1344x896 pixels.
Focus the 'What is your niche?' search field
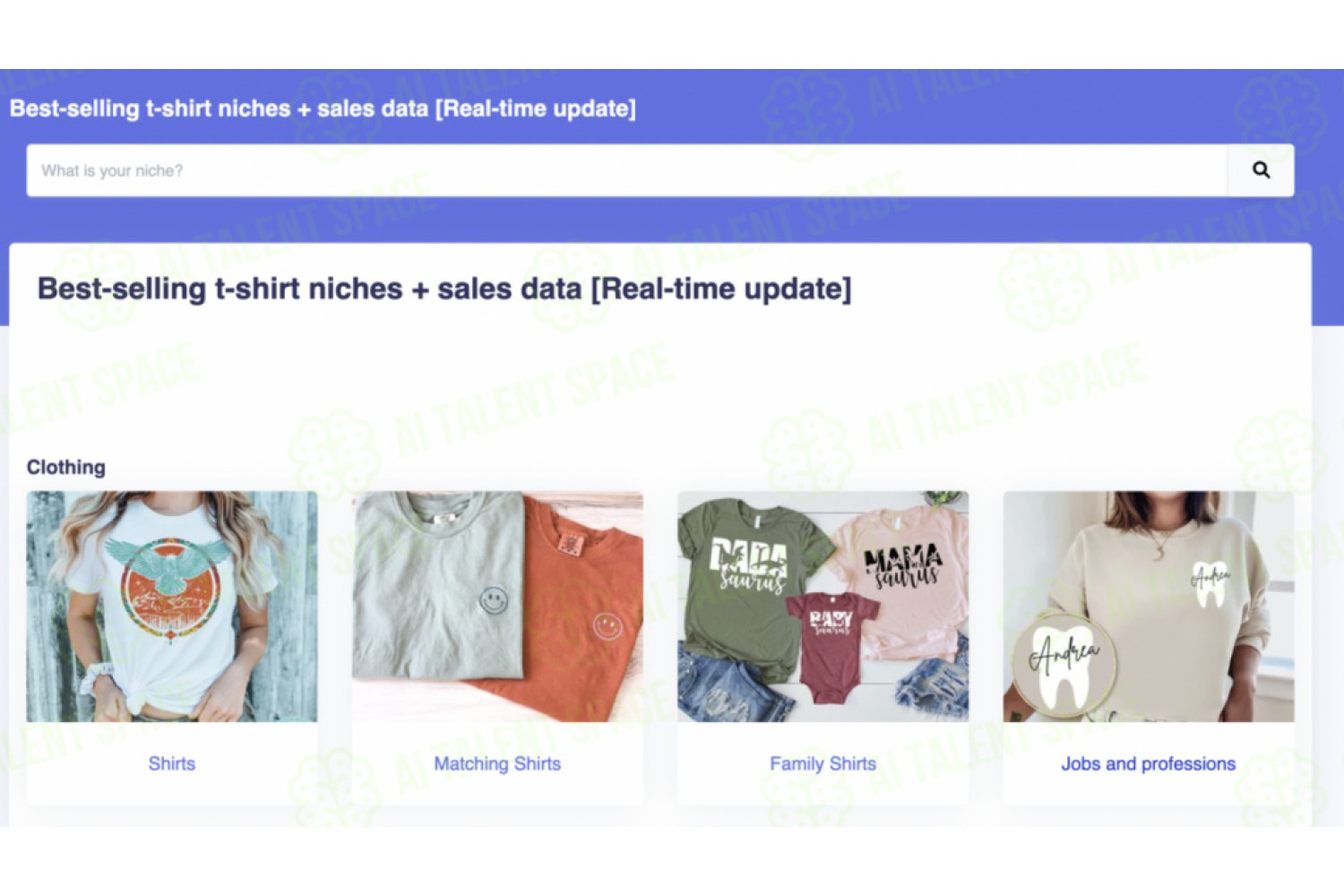(626, 170)
